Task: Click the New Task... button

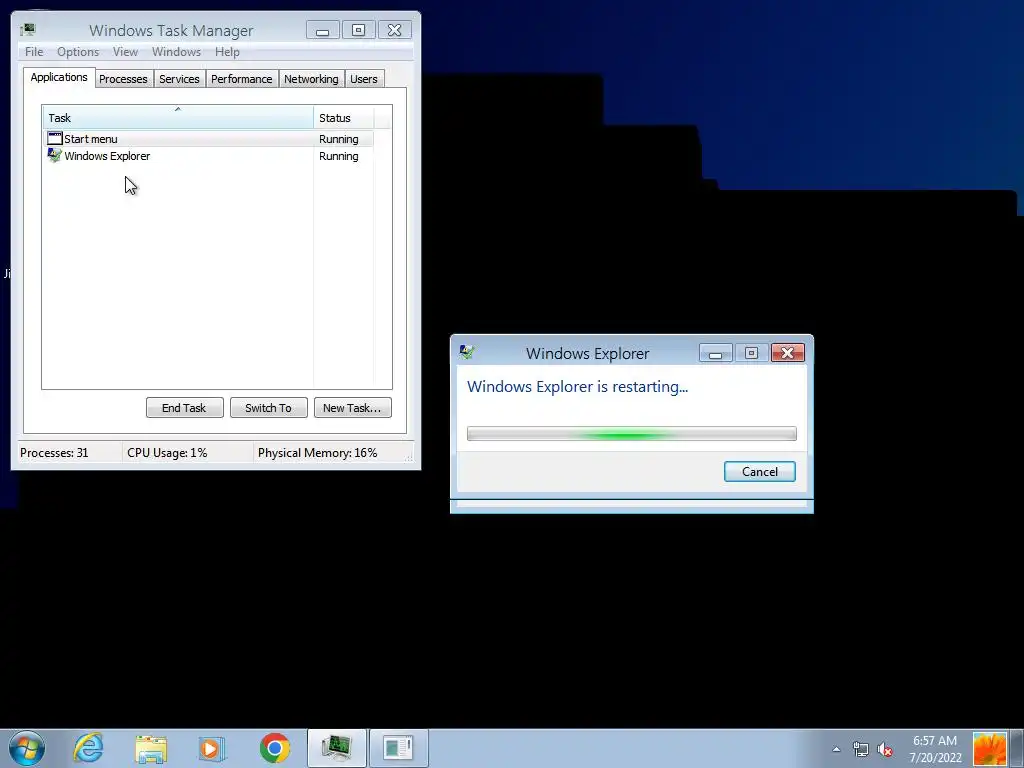Action: click(x=353, y=408)
